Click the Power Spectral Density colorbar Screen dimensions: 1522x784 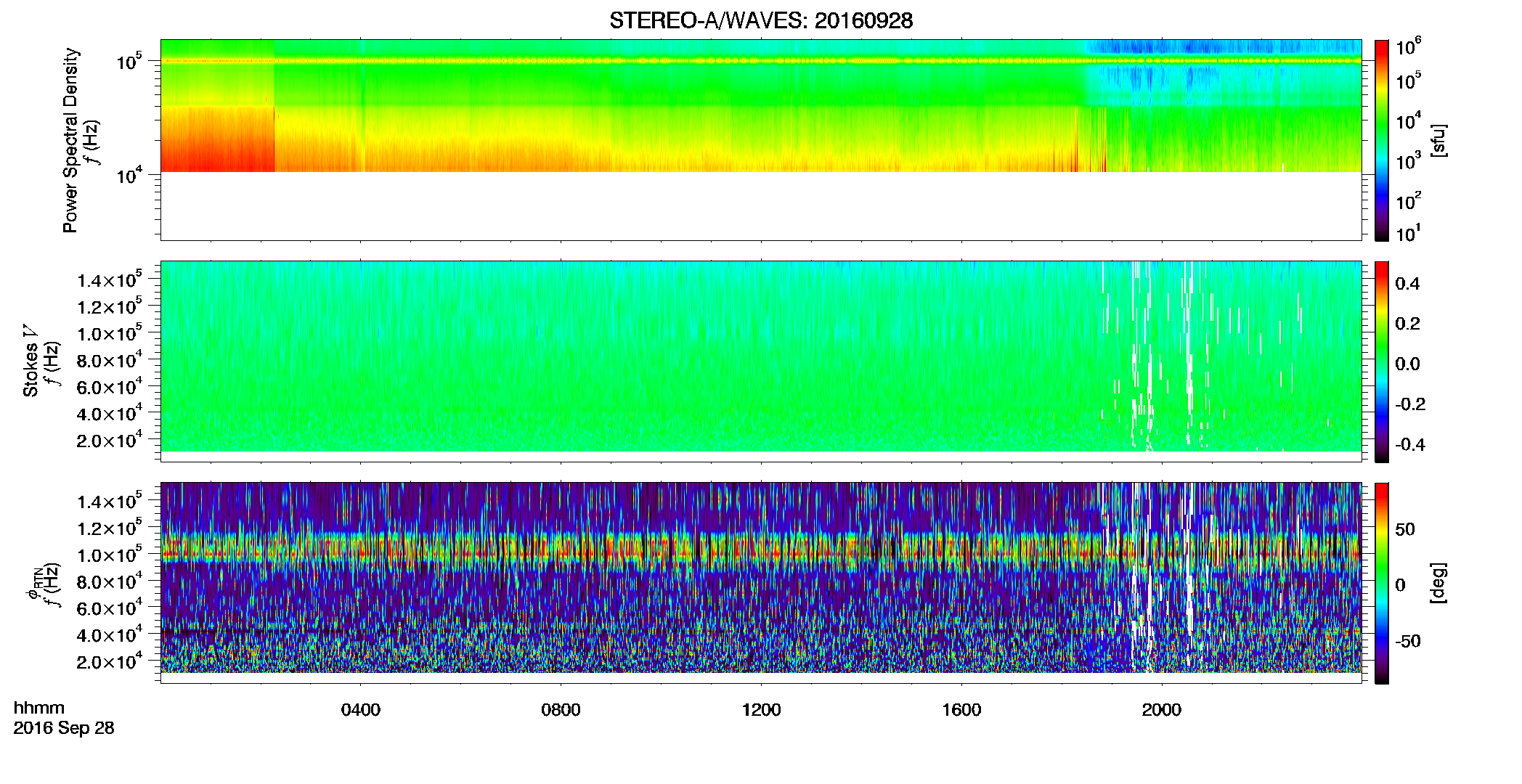coord(1381,140)
